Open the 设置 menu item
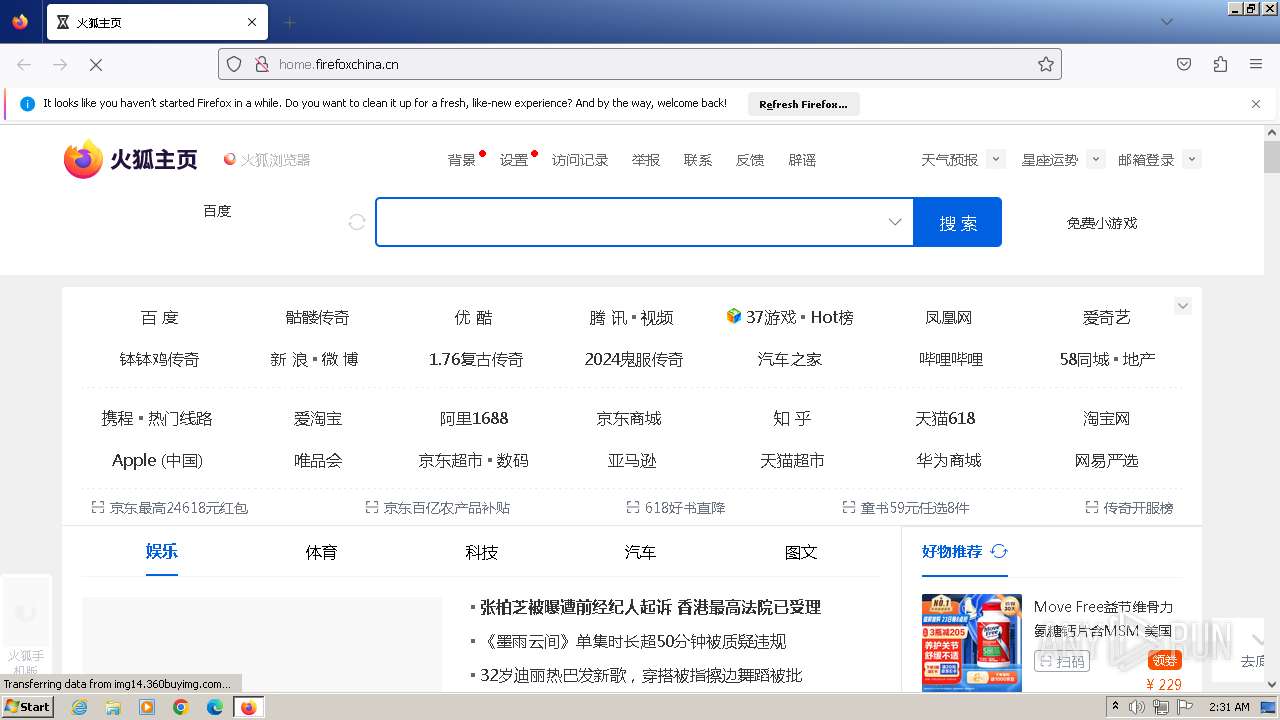 point(514,160)
